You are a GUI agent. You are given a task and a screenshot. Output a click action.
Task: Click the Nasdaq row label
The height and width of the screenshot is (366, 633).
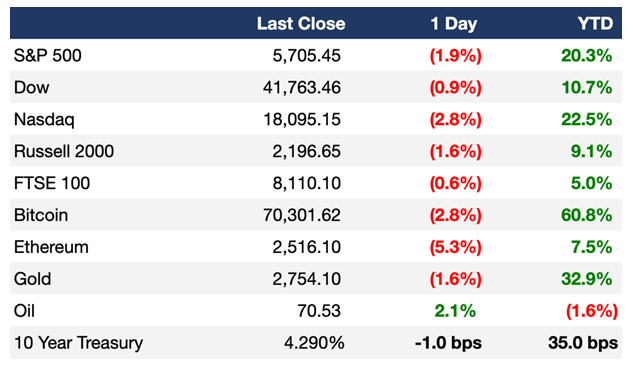[x=44, y=119]
